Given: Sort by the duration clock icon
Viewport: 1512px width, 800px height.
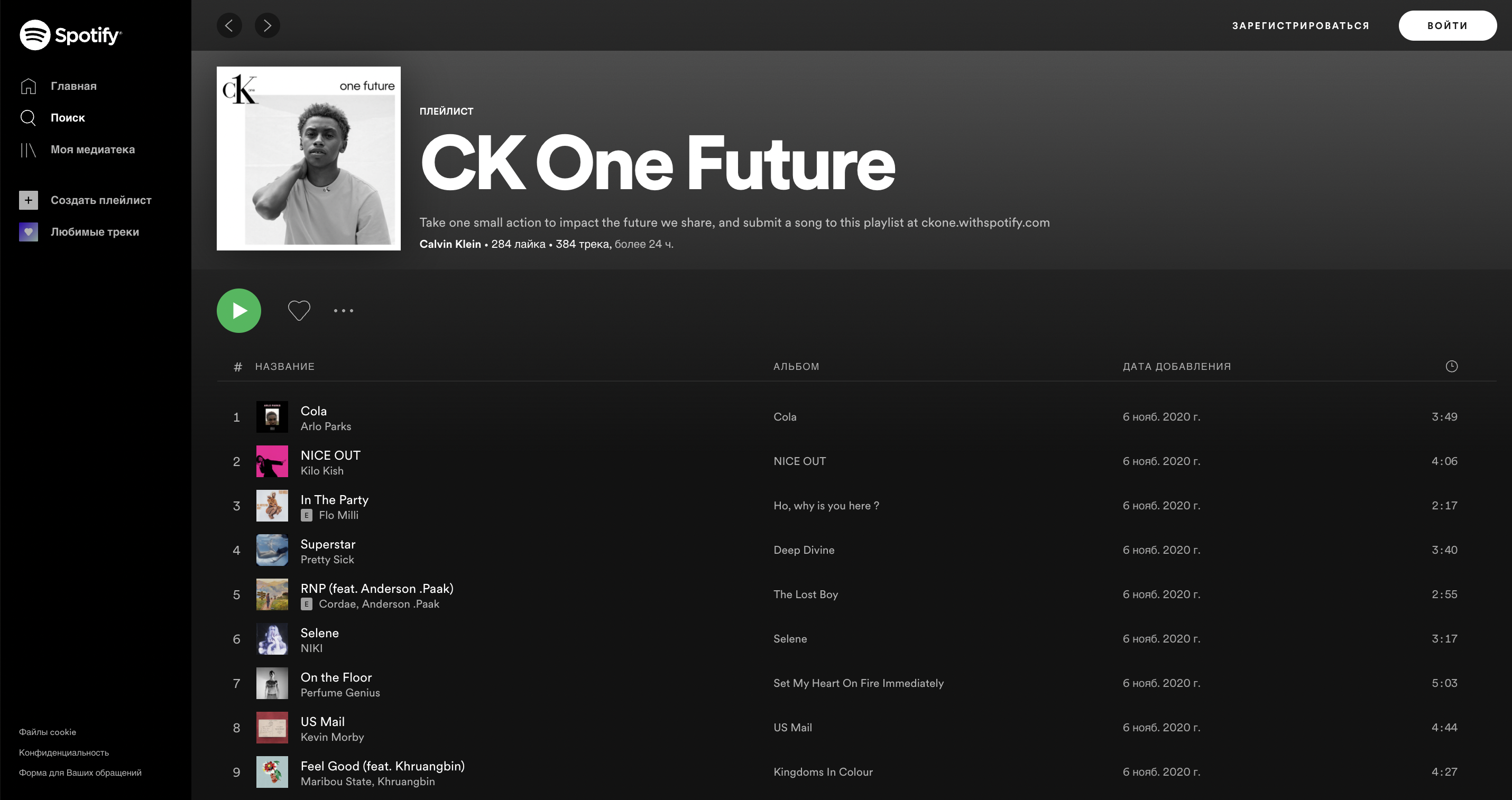Looking at the screenshot, I should (x=1452, y=366).
